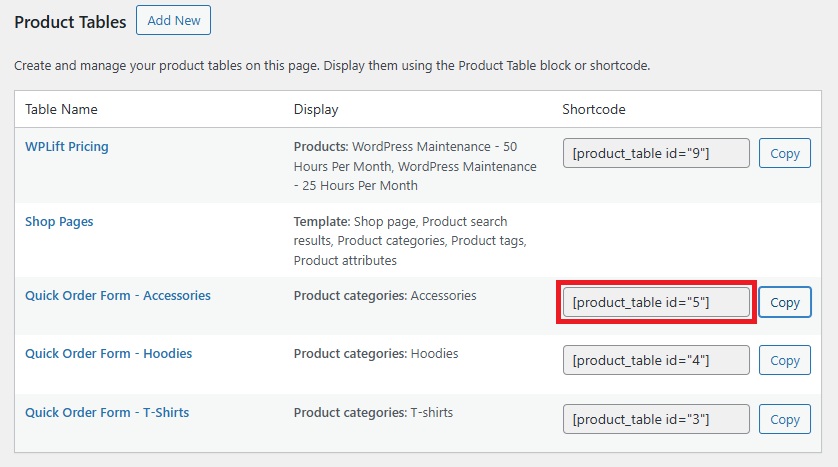Click the Shortcode column header

594,109
